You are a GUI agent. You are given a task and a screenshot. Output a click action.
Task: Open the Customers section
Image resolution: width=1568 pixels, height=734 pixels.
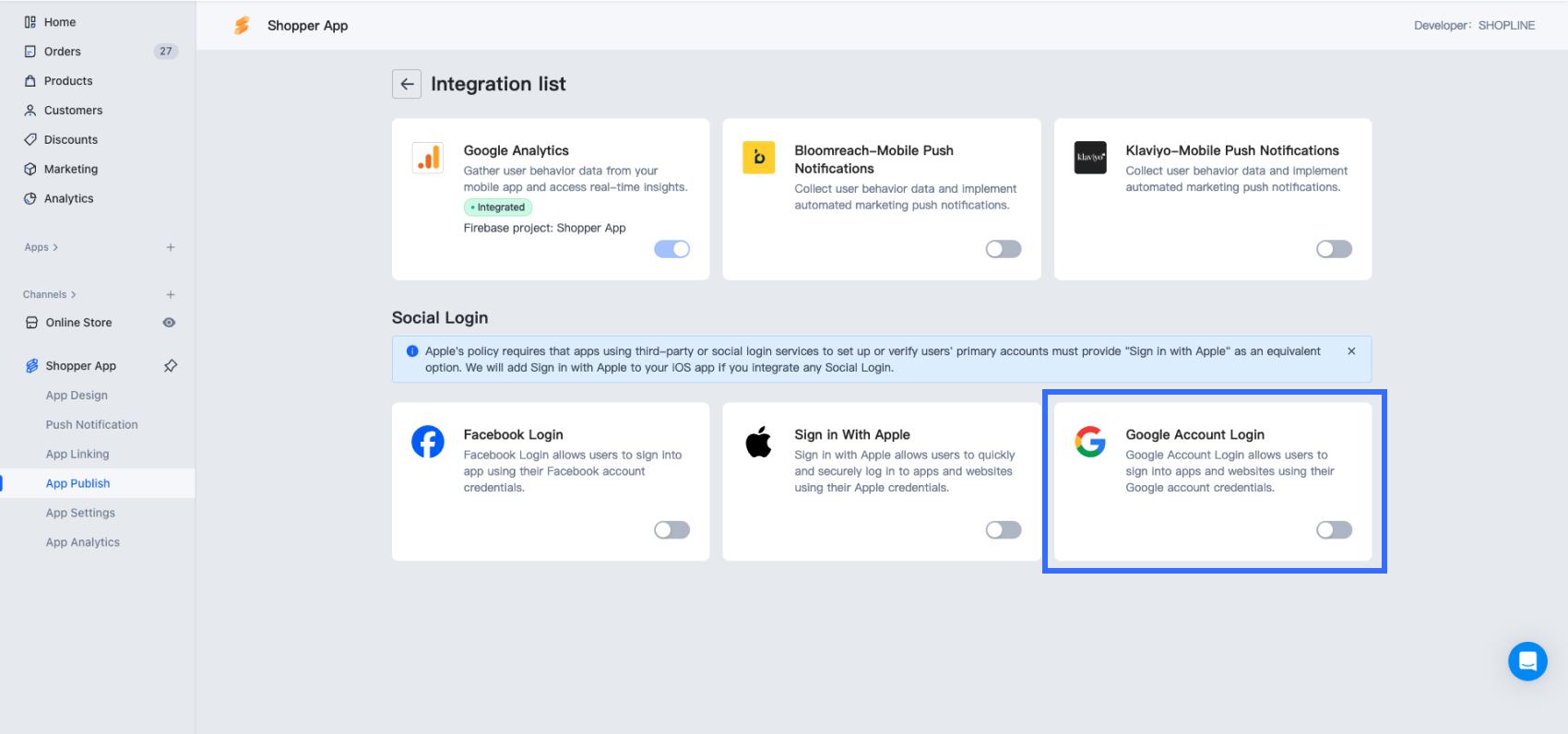click(30, 110)
